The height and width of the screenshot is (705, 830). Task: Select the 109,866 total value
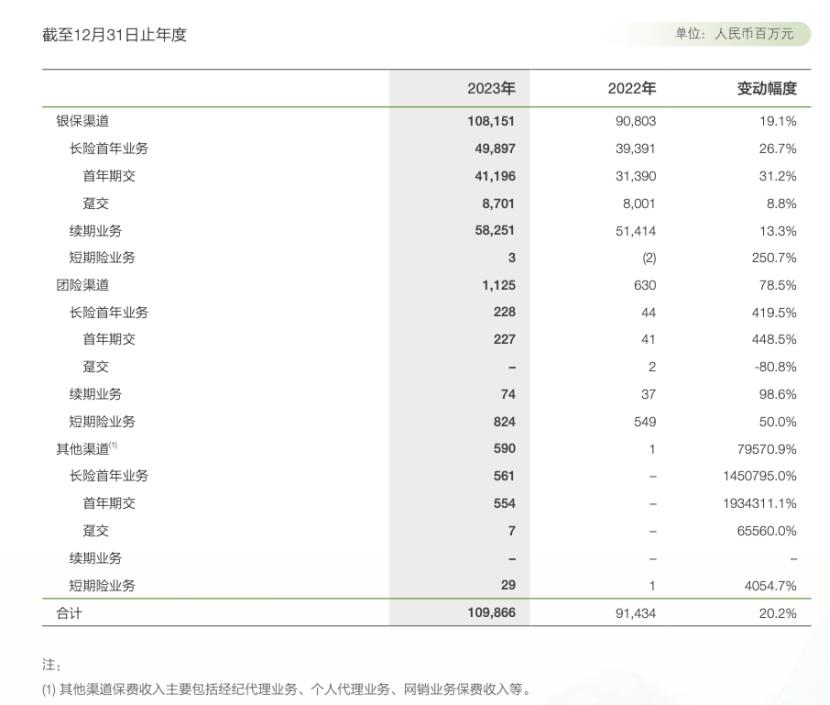click(491, 613)
